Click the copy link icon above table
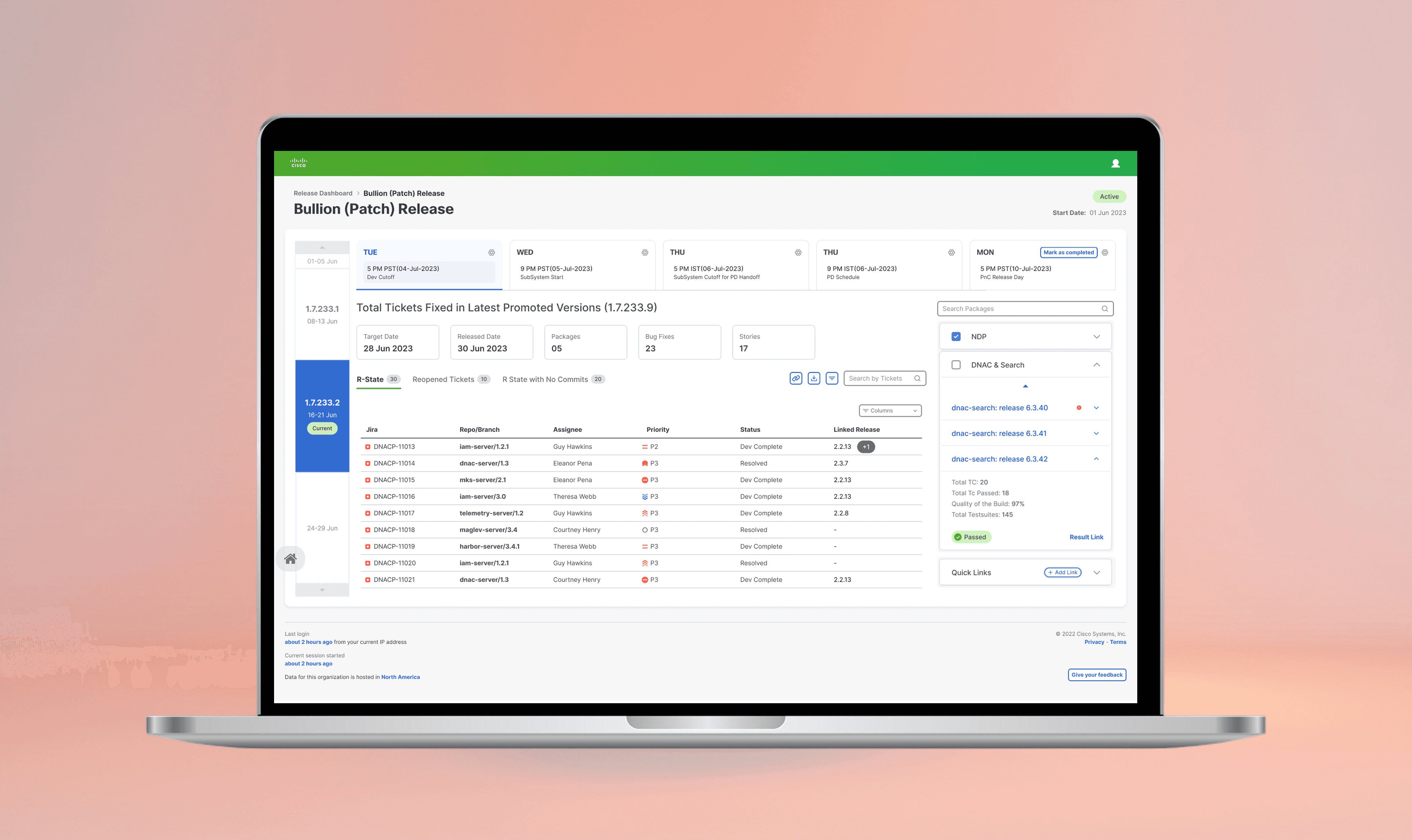Image resolution: width=1412 pixels, height=840 pixels. point(796,379)
